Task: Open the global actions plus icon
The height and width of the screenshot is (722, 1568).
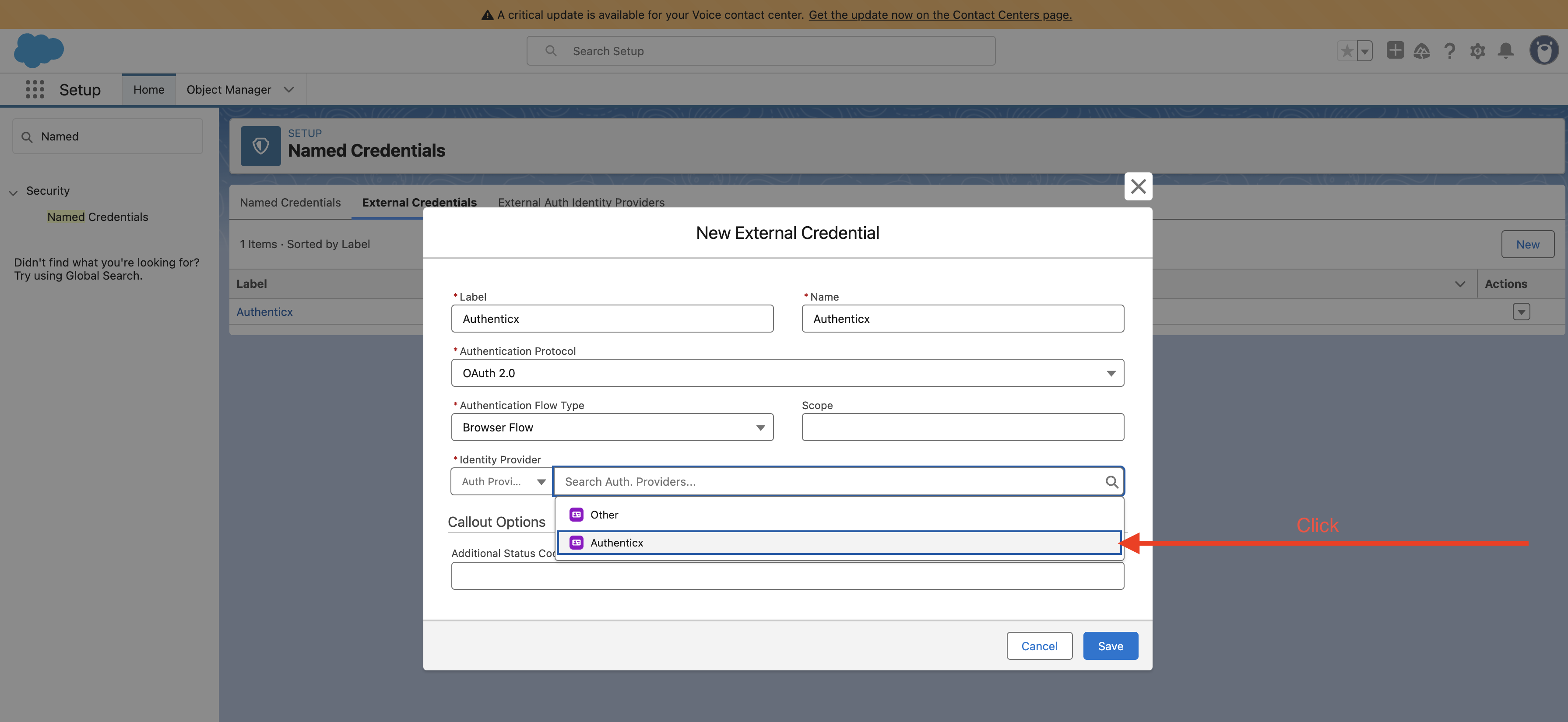Action: pos(1395,50)
